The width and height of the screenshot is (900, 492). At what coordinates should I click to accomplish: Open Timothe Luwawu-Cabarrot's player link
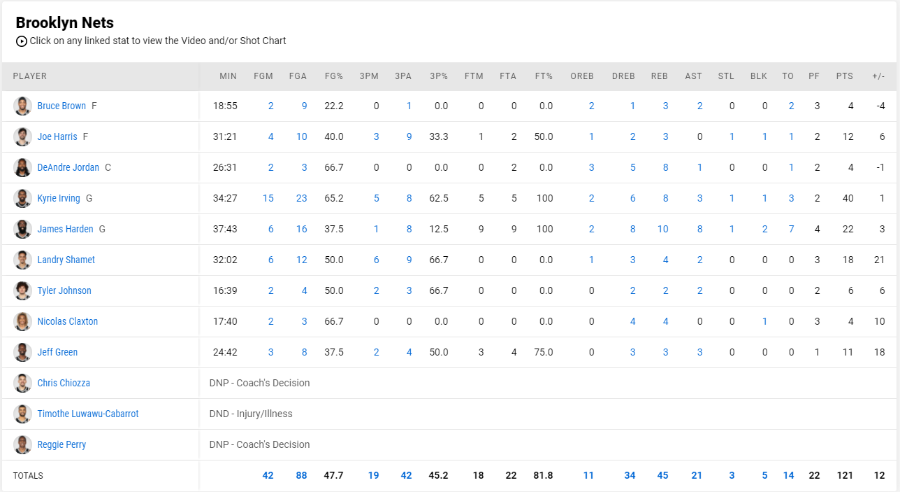(x=88, y=413)
